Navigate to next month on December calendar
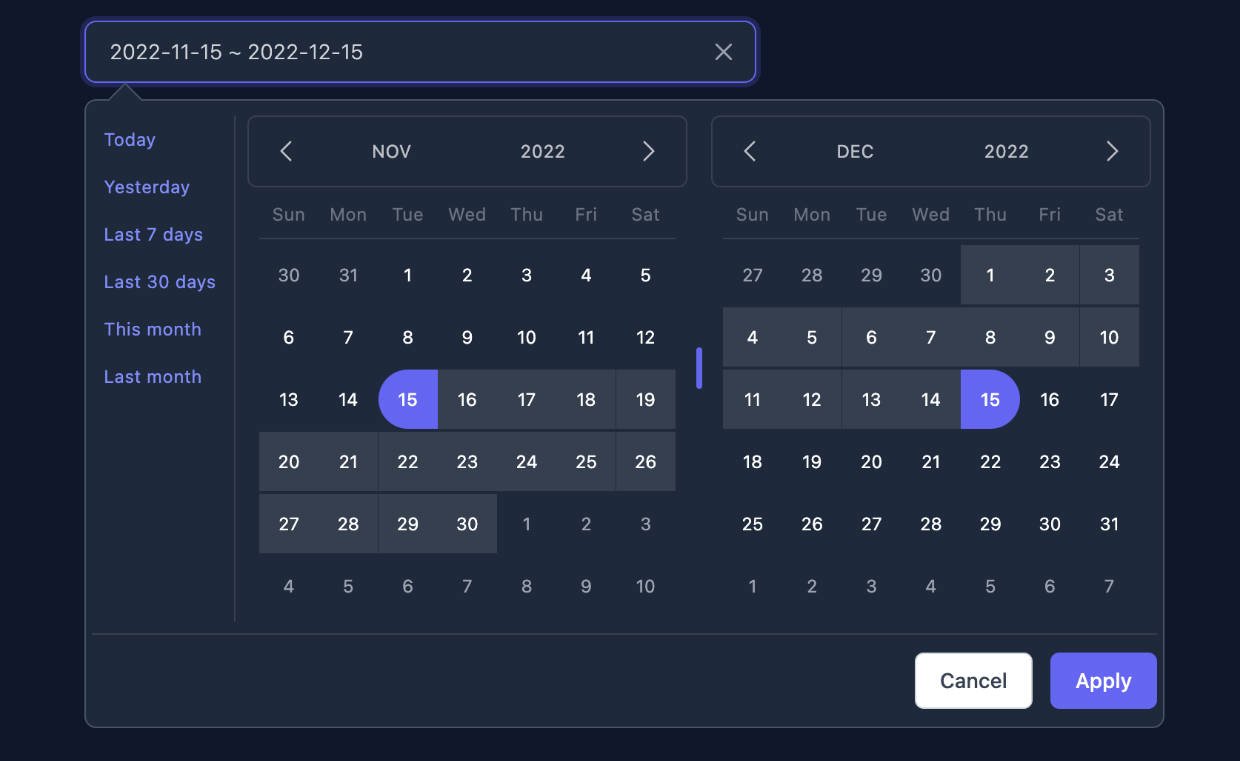Screen dimensions: 1240x761 (x=1112, y=151)
